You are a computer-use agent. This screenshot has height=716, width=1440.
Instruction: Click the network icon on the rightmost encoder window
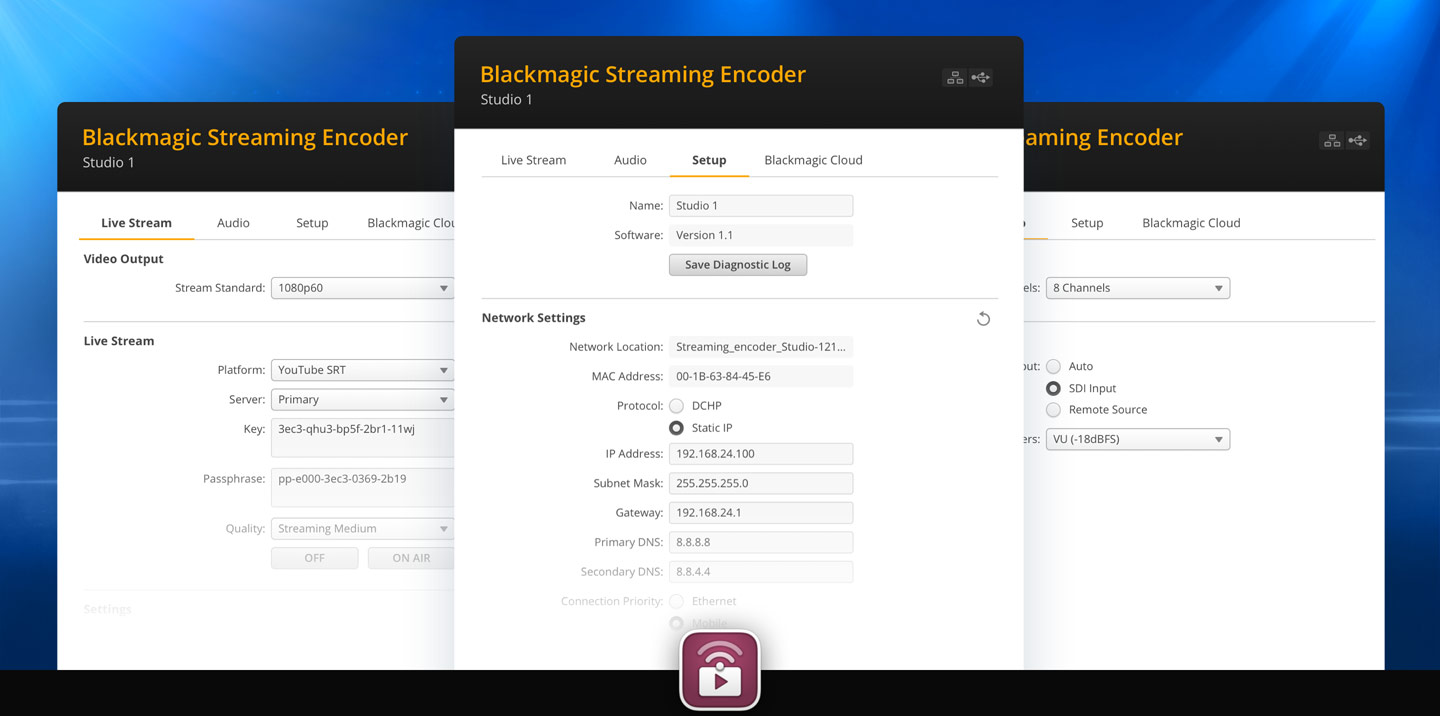[1331, 140]
